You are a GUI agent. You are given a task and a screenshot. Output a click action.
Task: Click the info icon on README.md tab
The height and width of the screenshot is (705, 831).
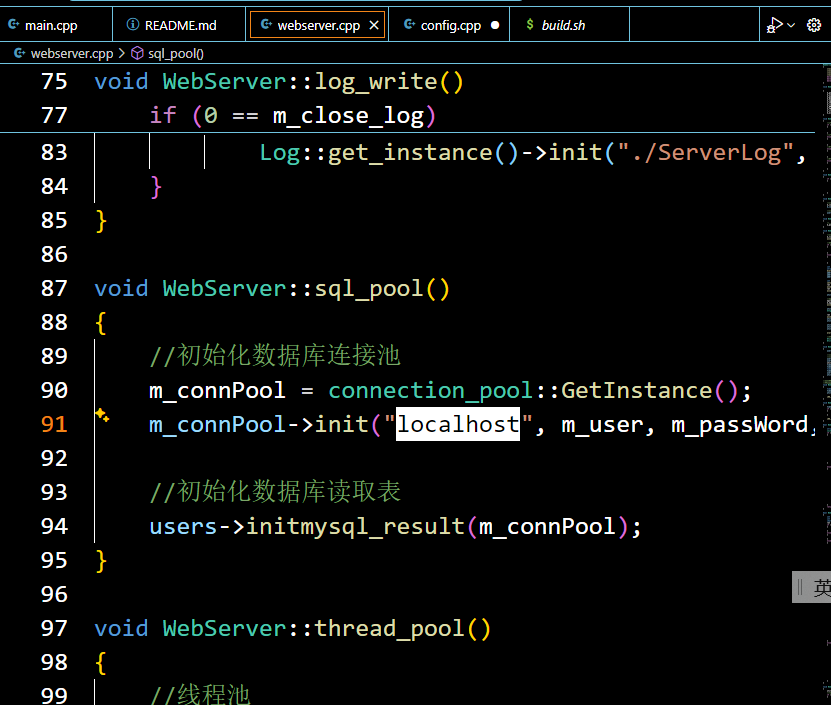tap(132, 24)
